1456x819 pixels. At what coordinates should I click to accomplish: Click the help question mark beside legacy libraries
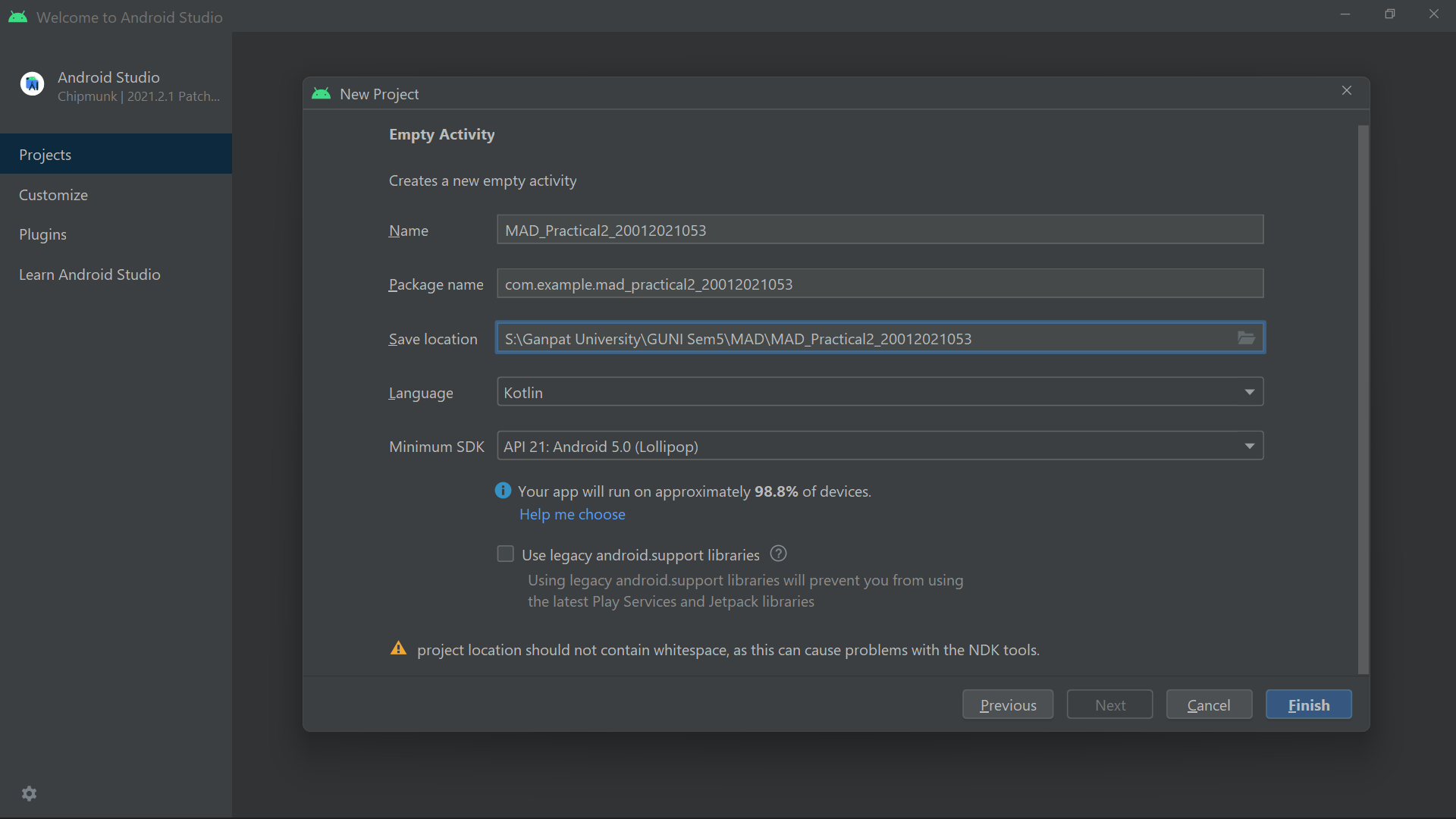click(778, 554)
